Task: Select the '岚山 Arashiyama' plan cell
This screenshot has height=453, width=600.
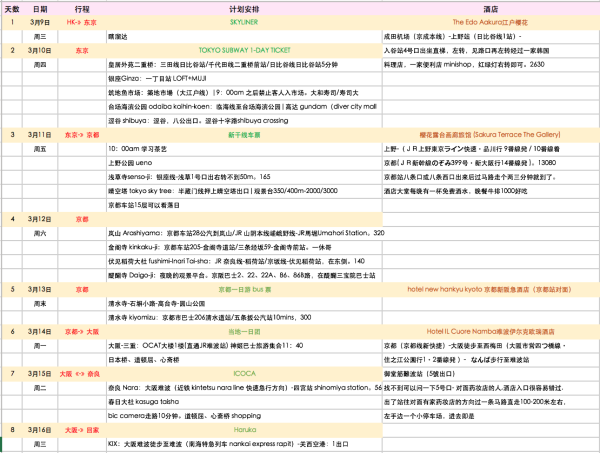Action: (x=244, y=233)
